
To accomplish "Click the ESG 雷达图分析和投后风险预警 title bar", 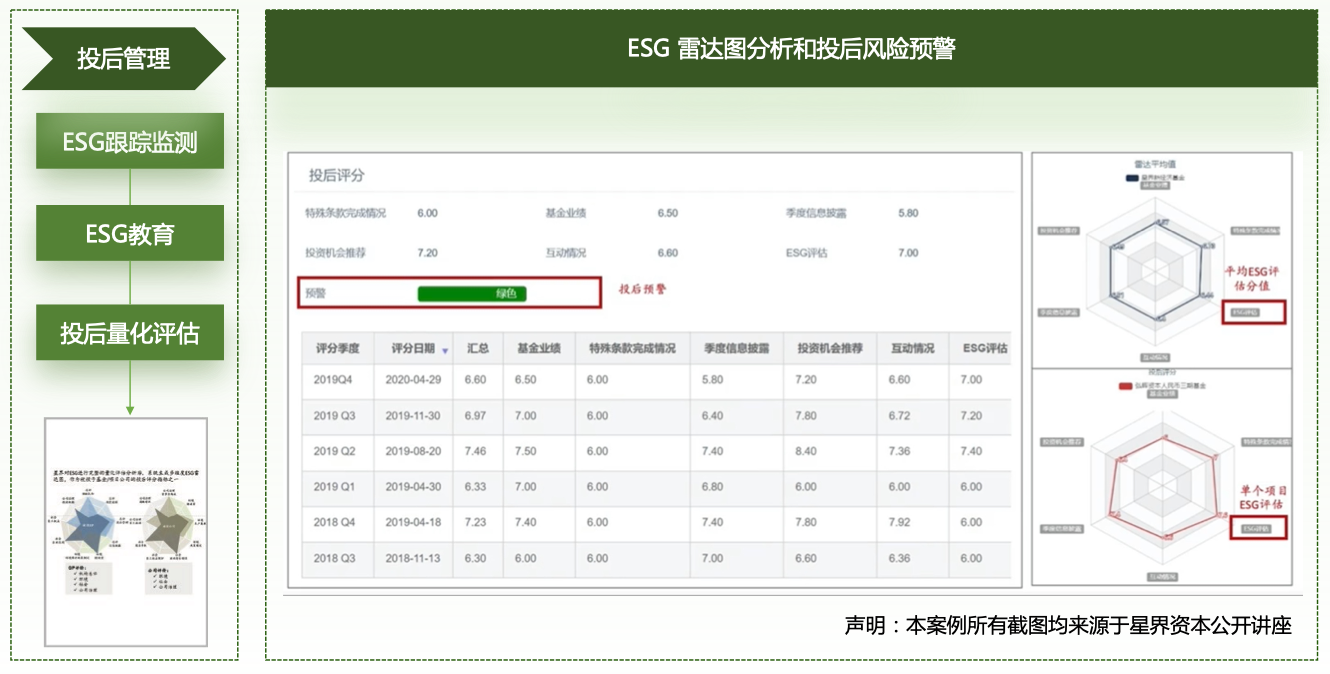I will coord(791,49).
